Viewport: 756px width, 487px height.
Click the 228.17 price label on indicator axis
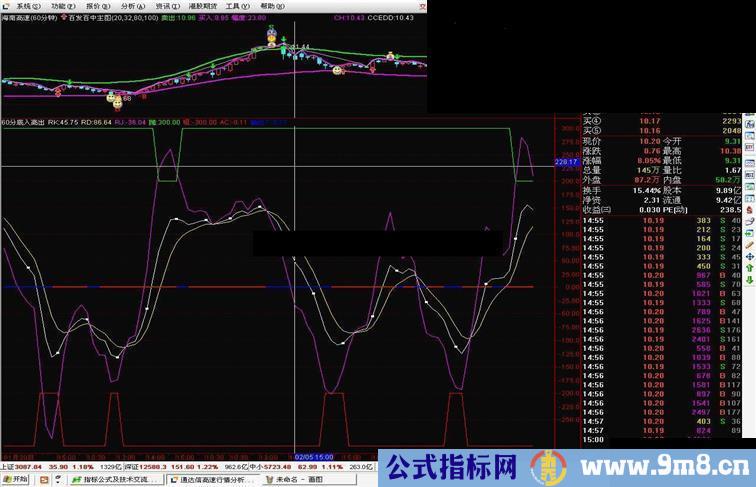566,160
